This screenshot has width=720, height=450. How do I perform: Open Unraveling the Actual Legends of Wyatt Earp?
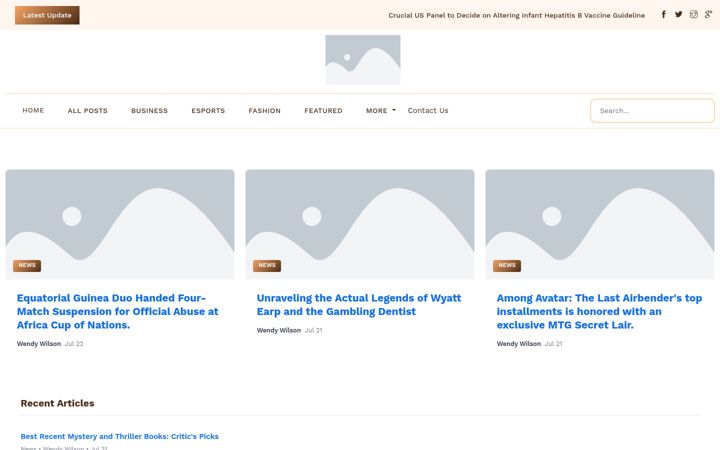pyautogui.click(x=359, y=305)
